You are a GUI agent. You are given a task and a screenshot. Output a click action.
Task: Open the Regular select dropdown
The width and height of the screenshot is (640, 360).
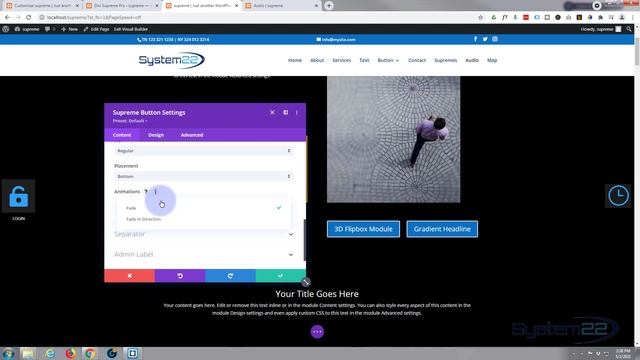(203, 151)
